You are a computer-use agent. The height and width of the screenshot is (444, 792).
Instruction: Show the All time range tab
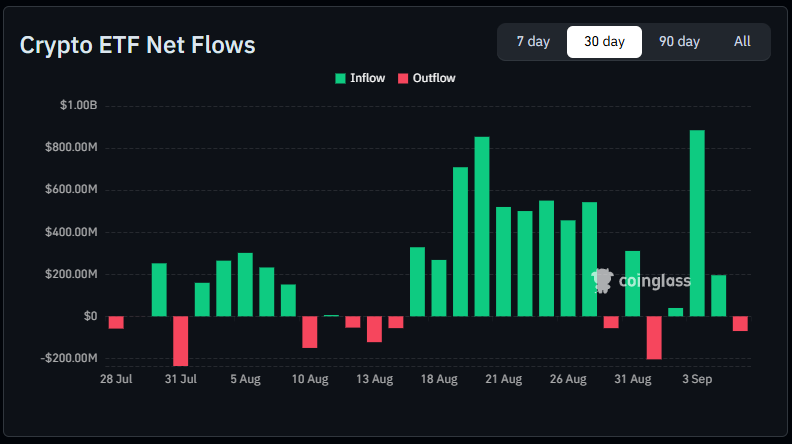click(x=742, y=41)
